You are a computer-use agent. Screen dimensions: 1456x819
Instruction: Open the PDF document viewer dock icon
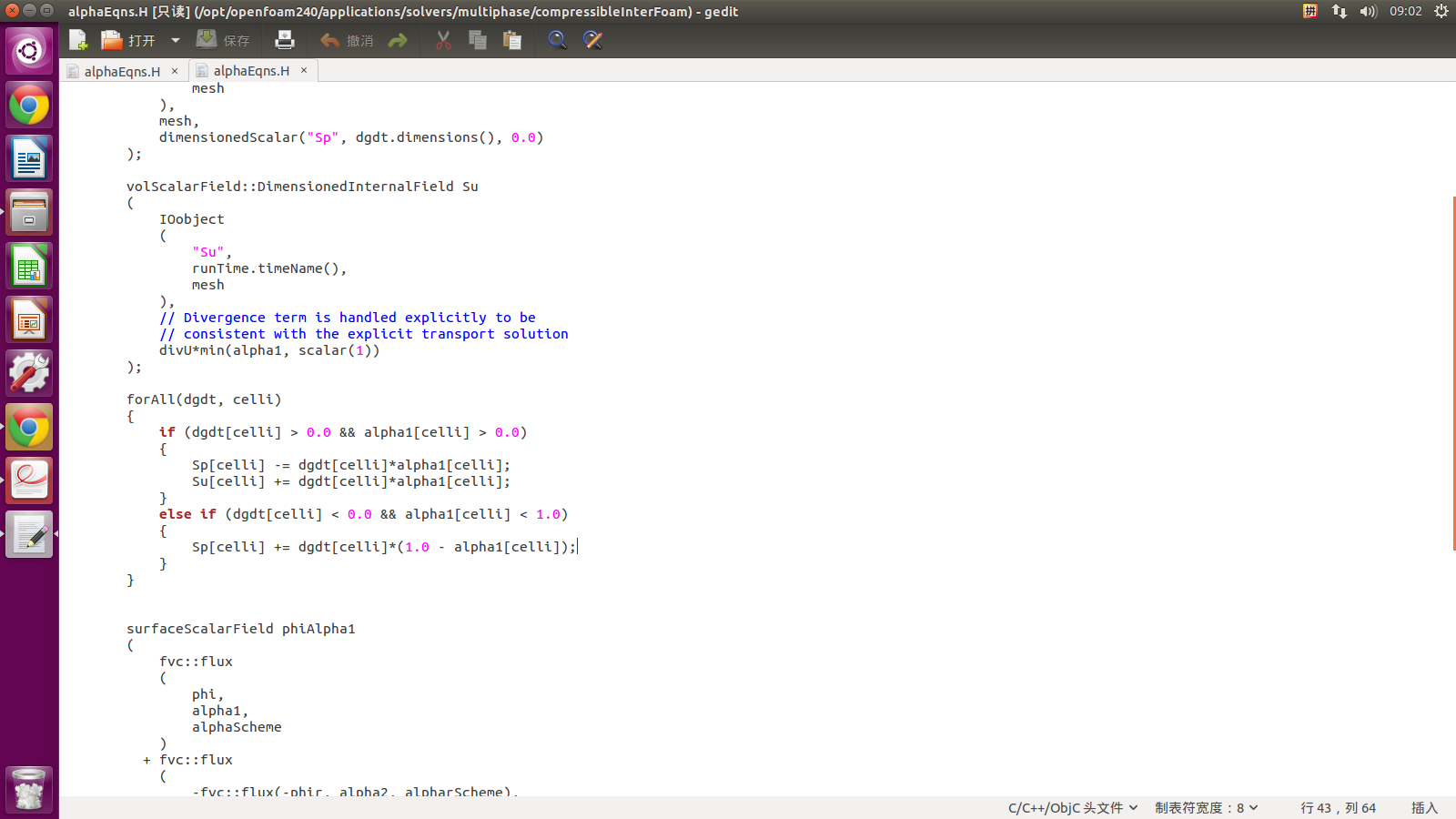(x=29, y=481)
